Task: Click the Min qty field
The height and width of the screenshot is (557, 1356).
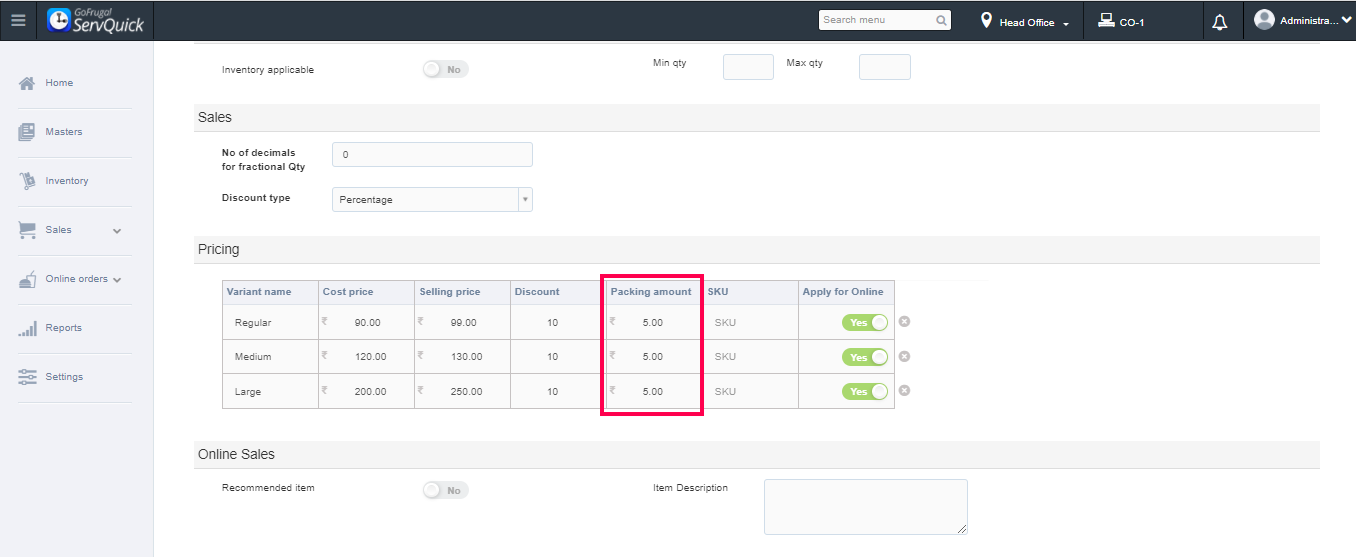Action: coord(748,67)
